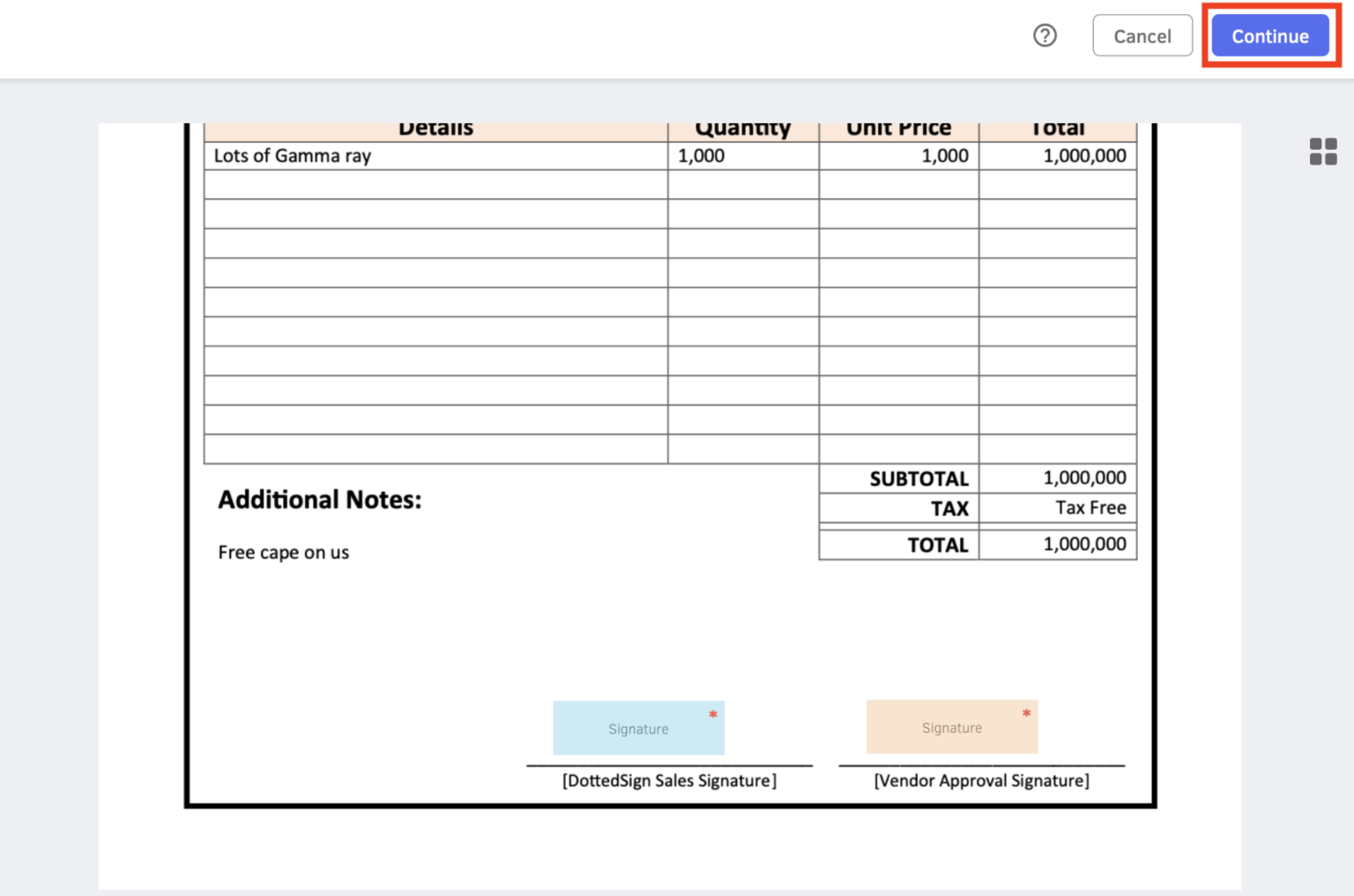
Task: Click the SUBTOTAL label
Action: [x=919, y=479]
